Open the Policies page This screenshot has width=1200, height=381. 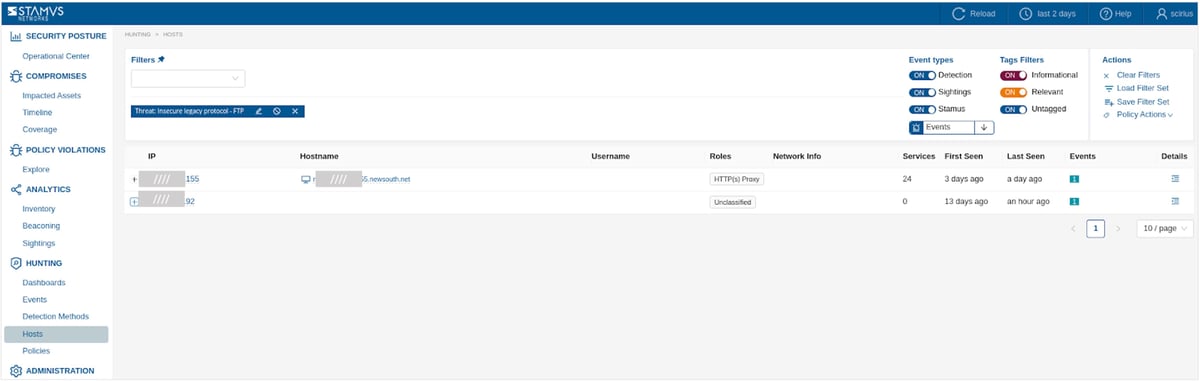pyautogui.click(x=36, y=351)
